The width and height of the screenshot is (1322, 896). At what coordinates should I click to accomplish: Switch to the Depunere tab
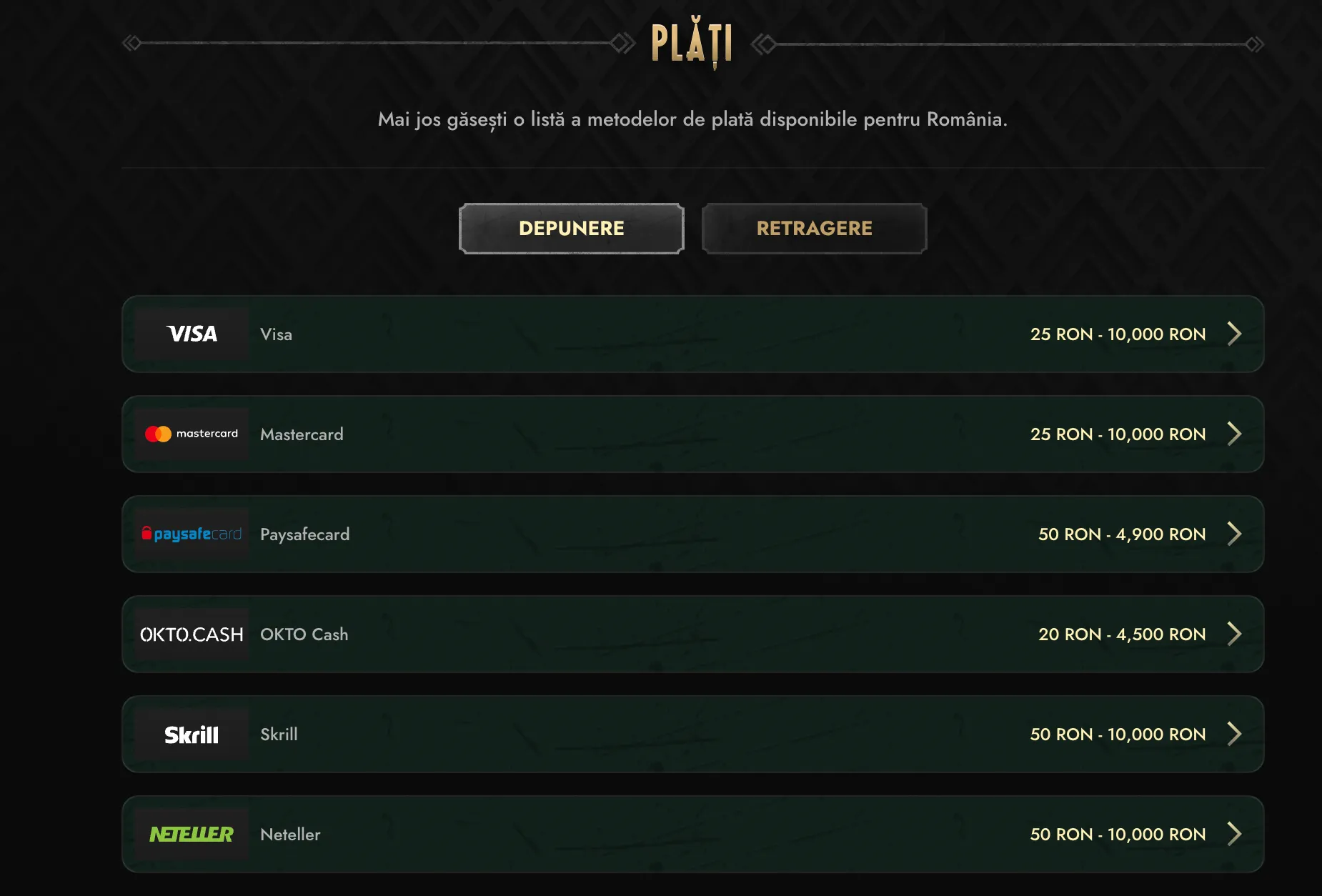click(571, 229)
